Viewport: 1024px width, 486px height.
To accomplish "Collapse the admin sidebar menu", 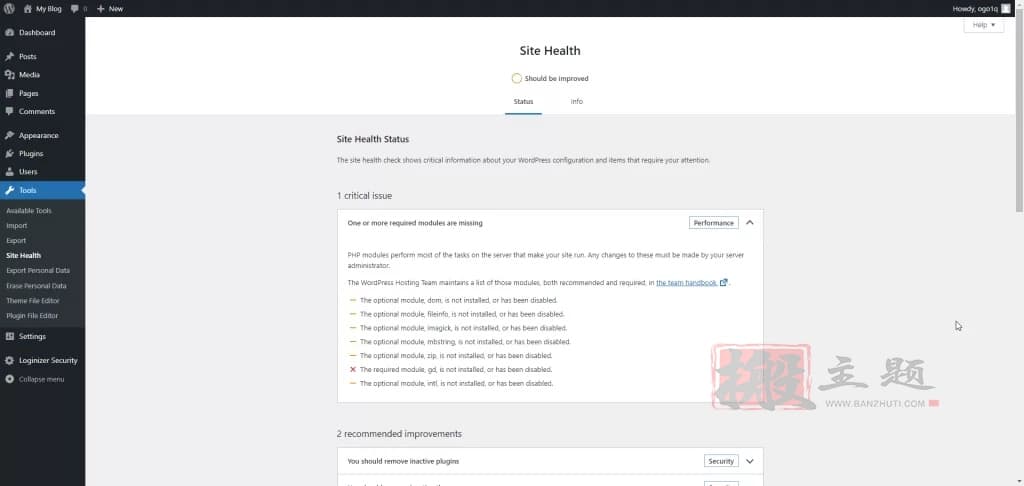I will 35,380.
